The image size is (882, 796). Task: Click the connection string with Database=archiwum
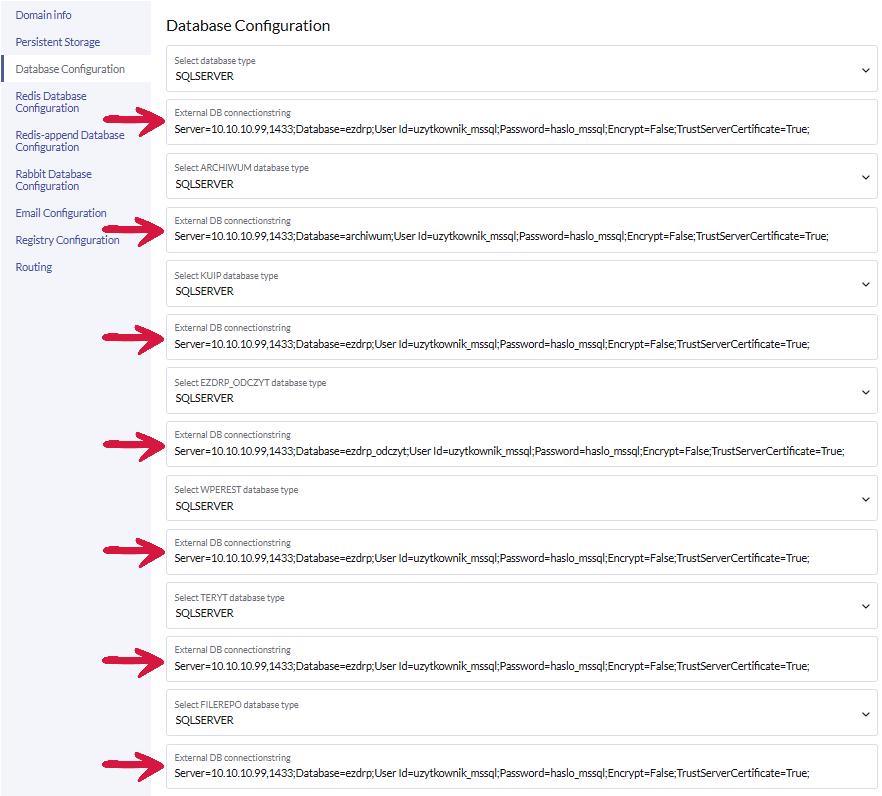pos(501,237)
